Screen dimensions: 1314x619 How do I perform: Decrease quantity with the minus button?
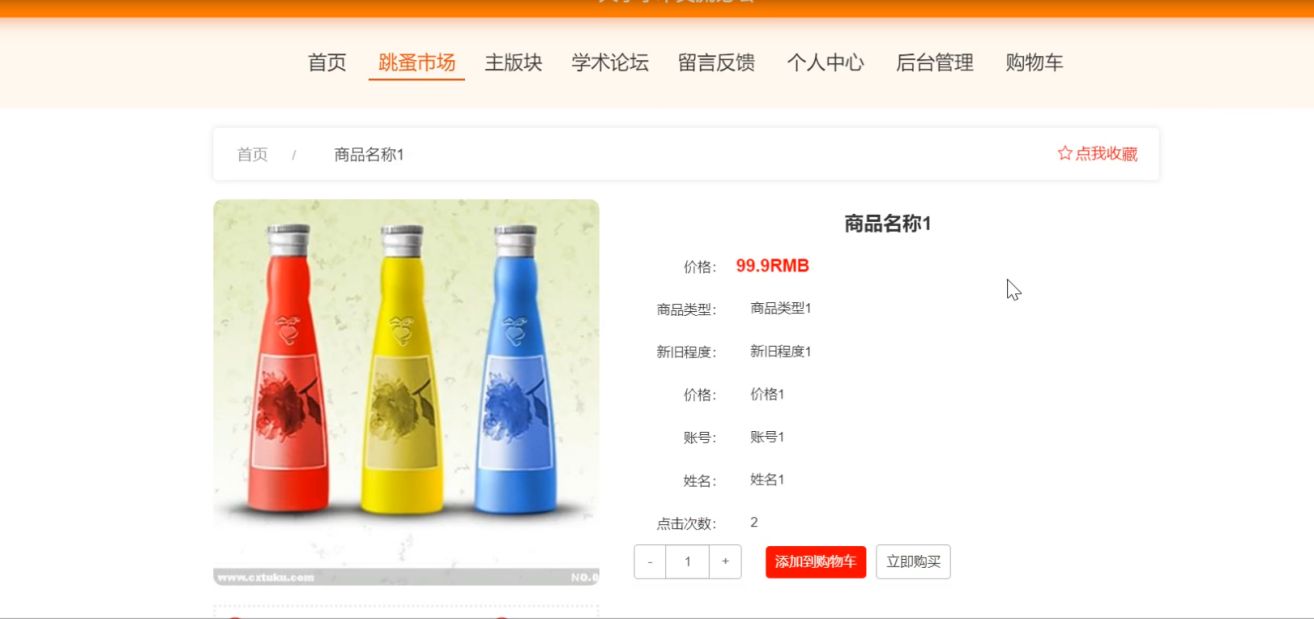click(650, 562)
